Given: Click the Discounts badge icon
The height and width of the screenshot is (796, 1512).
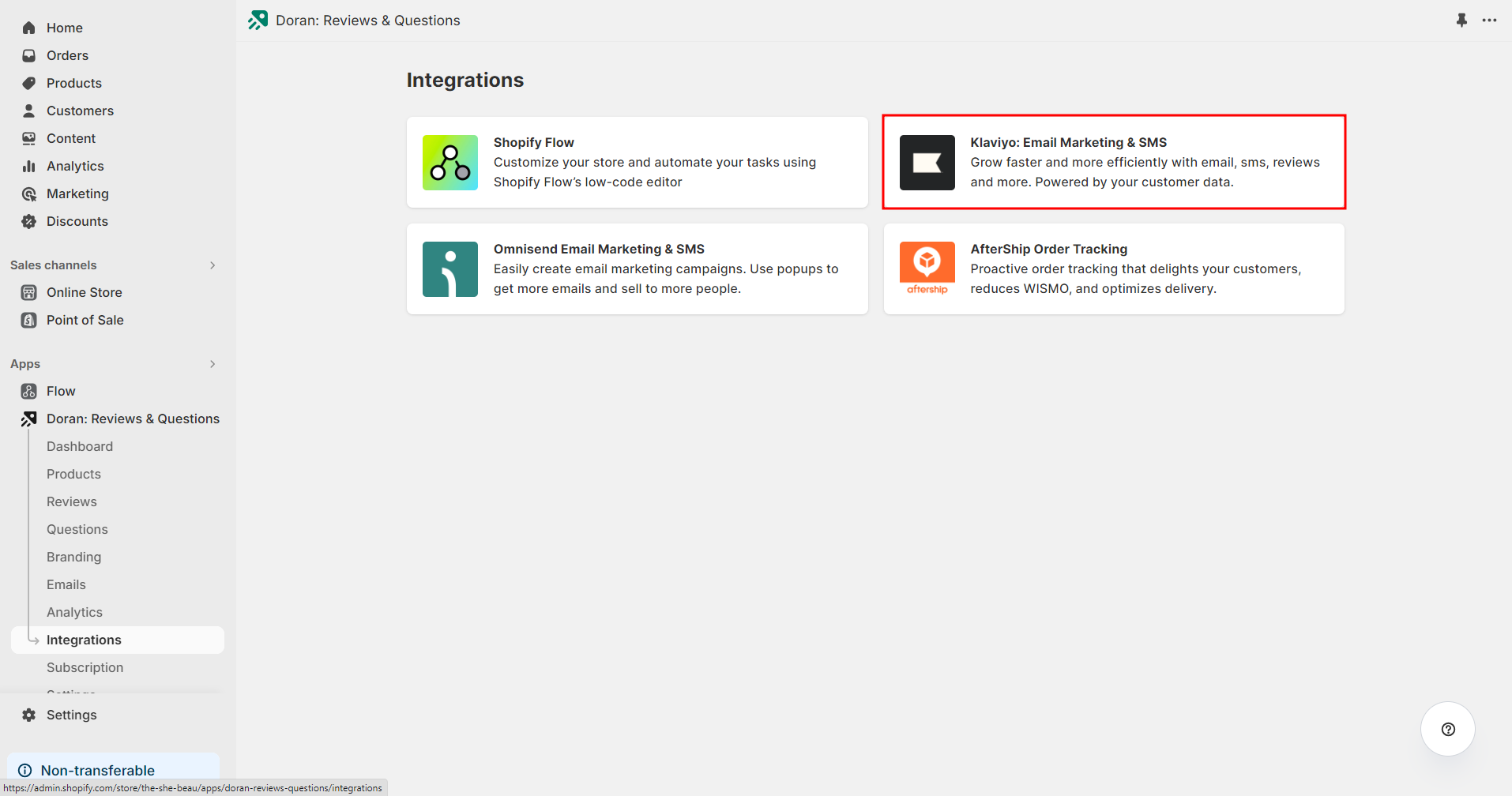Looking at the screenshot, I should (x=29, y=221).
